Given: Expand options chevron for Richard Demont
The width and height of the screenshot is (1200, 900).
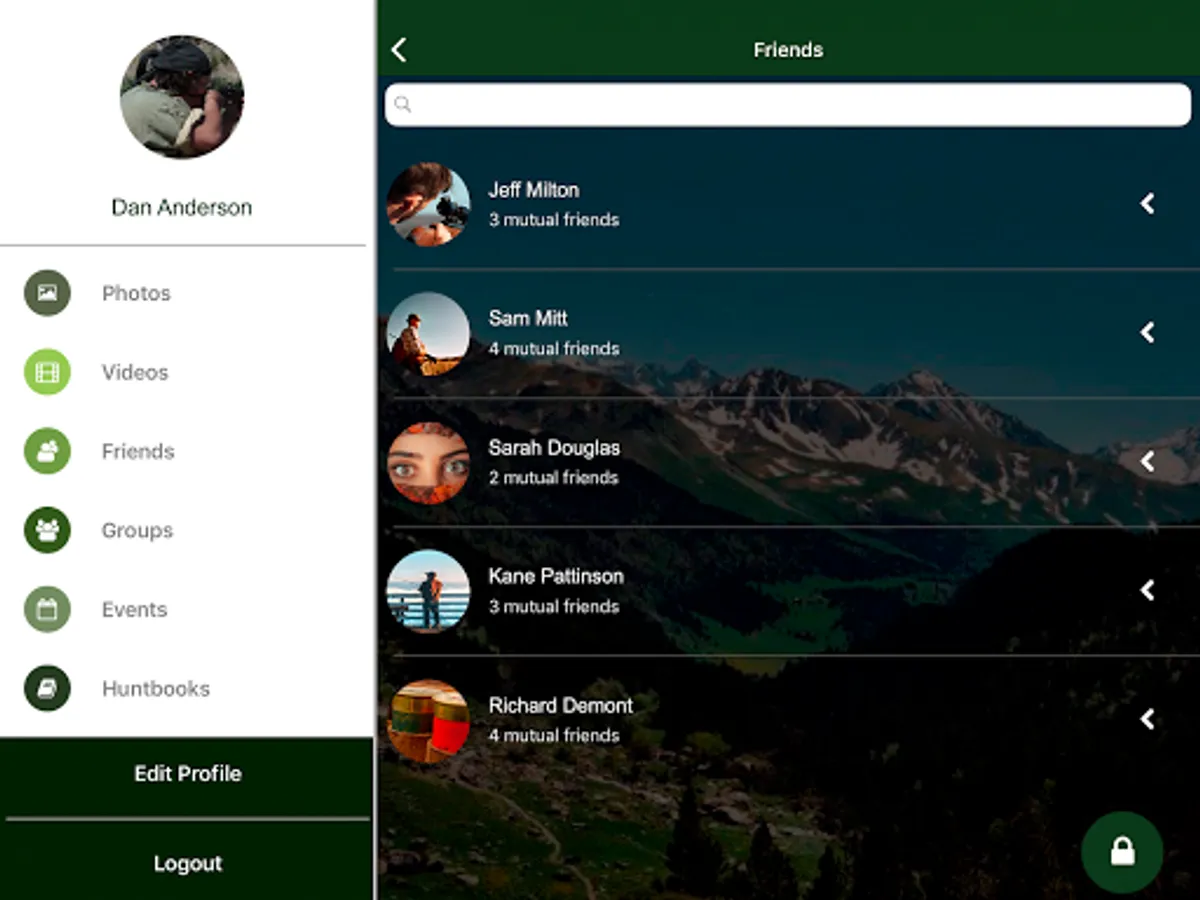Looking at the screenshot, I should tap(1148, 719).
